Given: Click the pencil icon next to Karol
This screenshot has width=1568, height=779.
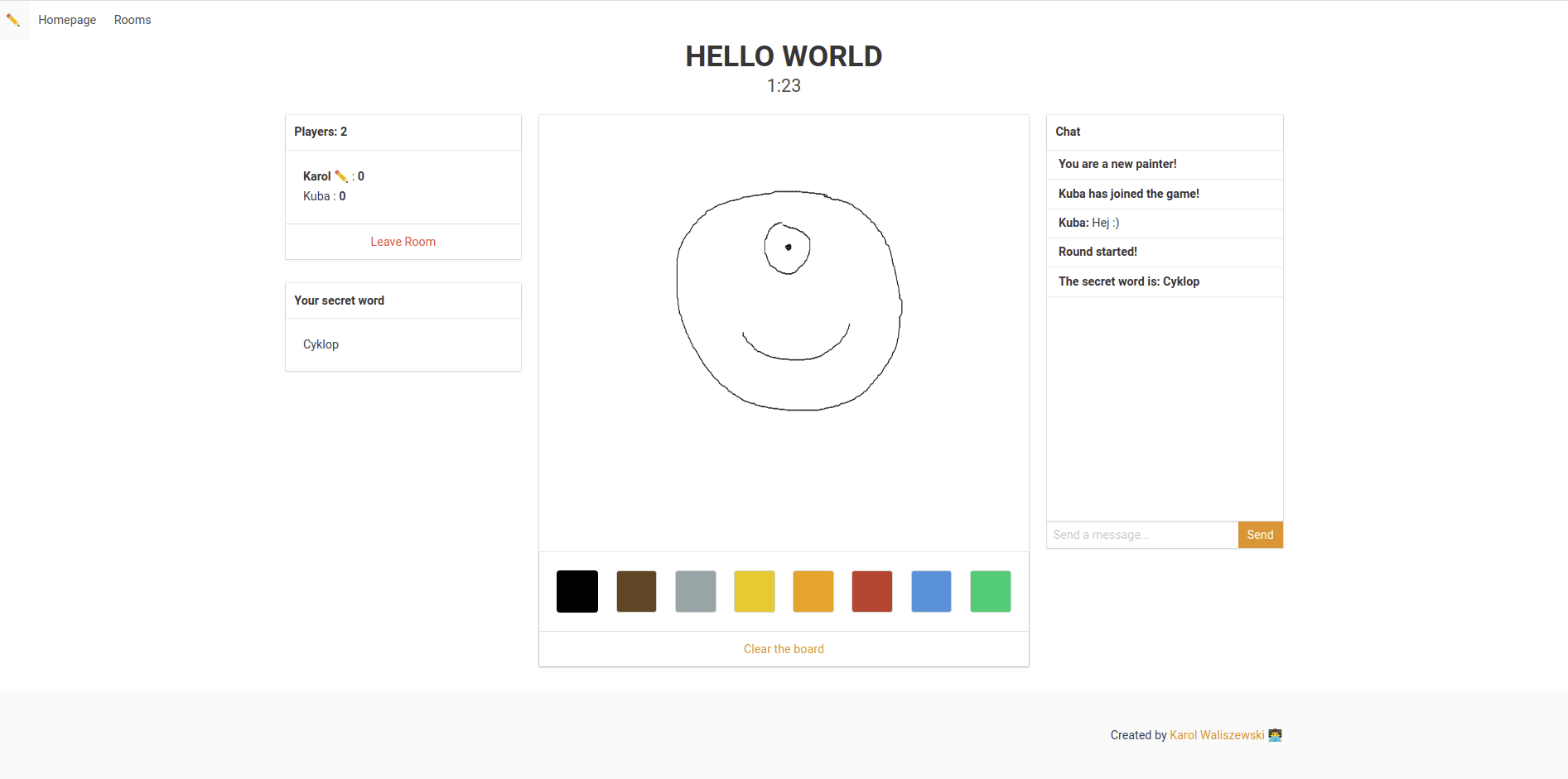Looking at the screenshot, I should (x=340, y=176).
